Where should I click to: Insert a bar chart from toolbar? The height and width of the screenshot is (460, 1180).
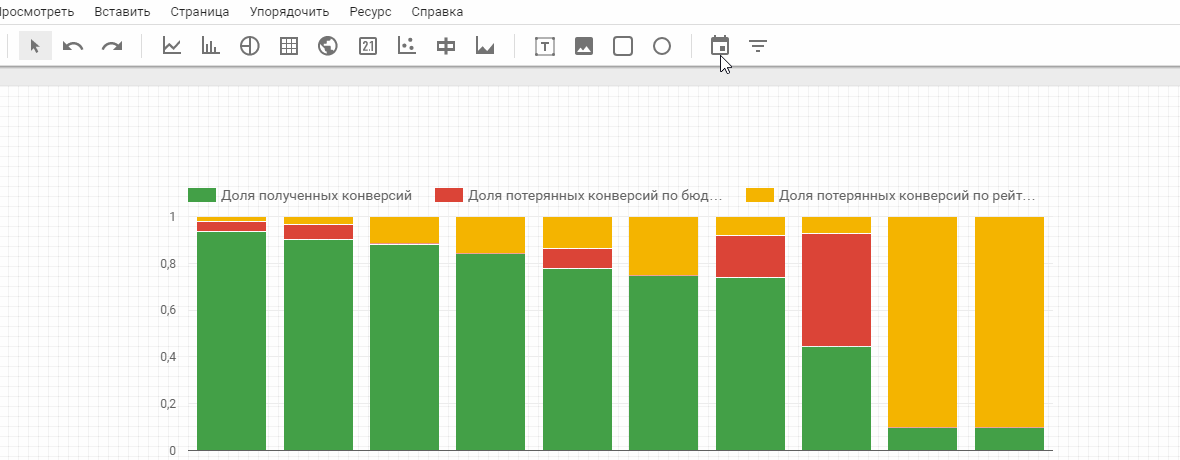click(211, 46)
